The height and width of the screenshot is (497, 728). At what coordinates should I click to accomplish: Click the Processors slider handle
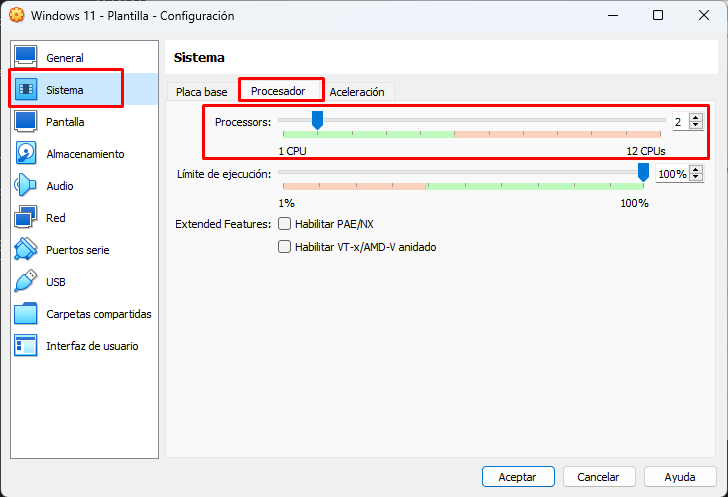click(x=317, y=121)
